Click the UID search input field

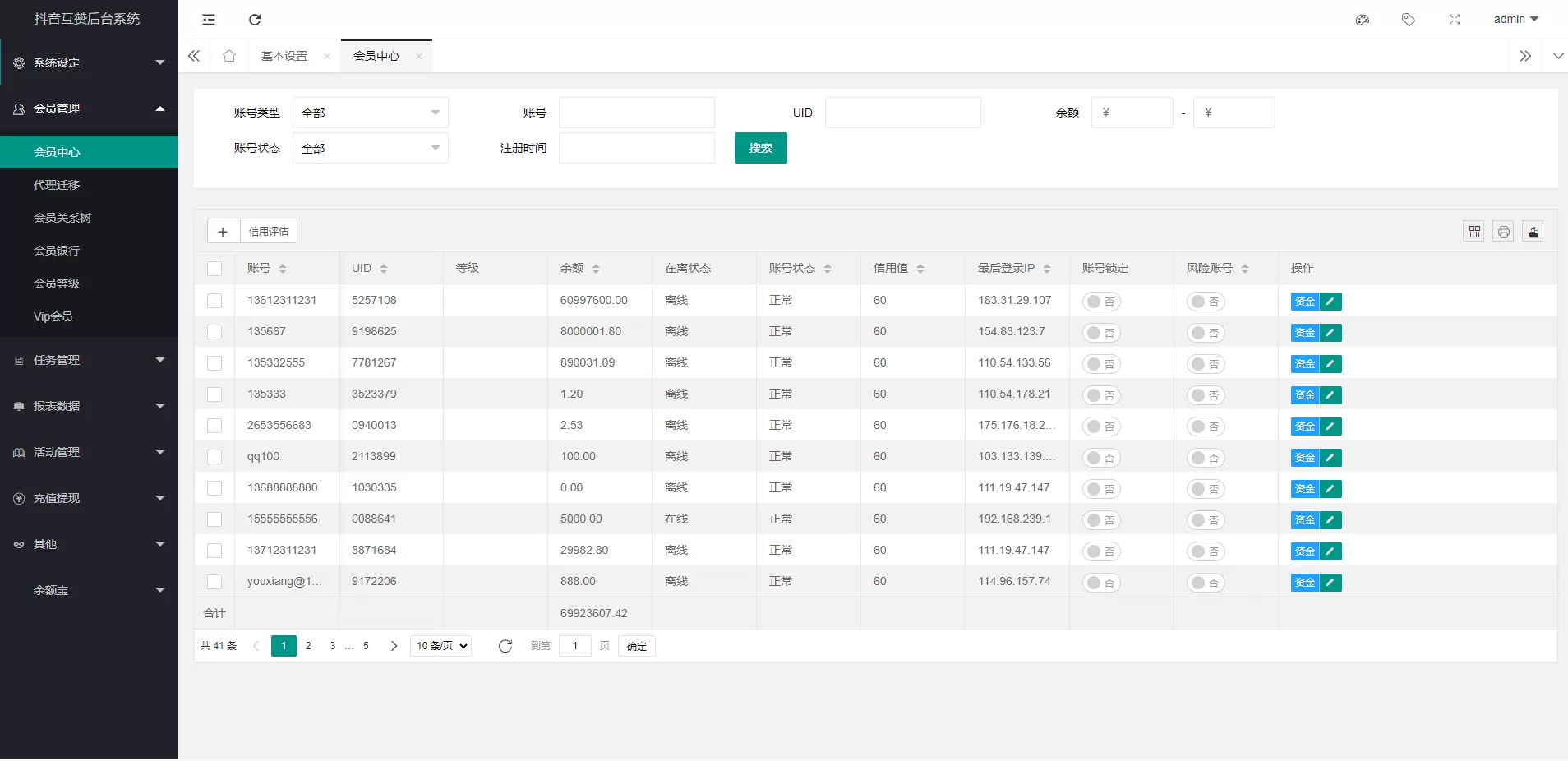click(902, 113)
